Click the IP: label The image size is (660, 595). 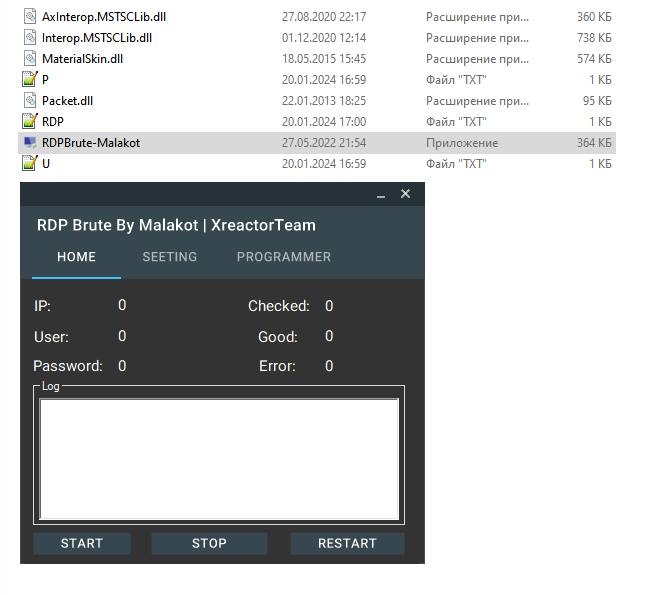click(x=43, y=306)
